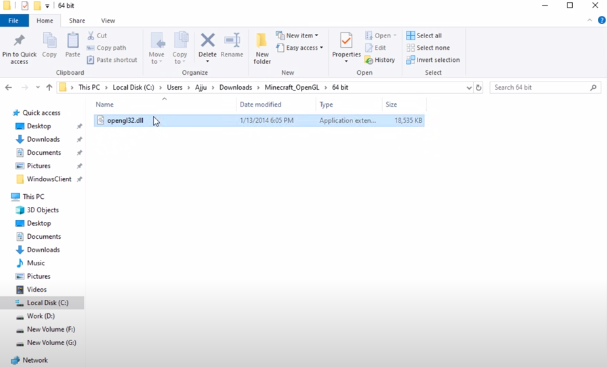The width and height of the screenshot is (607, 367).
Task: Open the File tab
Action: pos(14,21)
